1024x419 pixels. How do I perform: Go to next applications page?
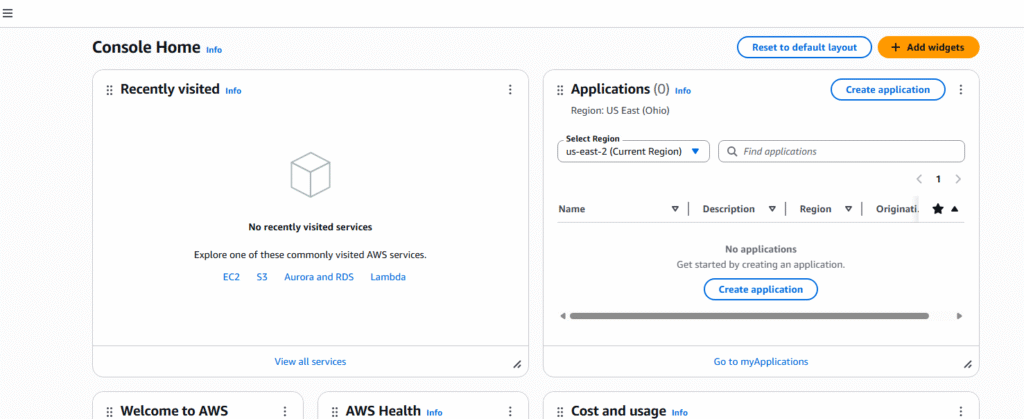click(958, 179)
